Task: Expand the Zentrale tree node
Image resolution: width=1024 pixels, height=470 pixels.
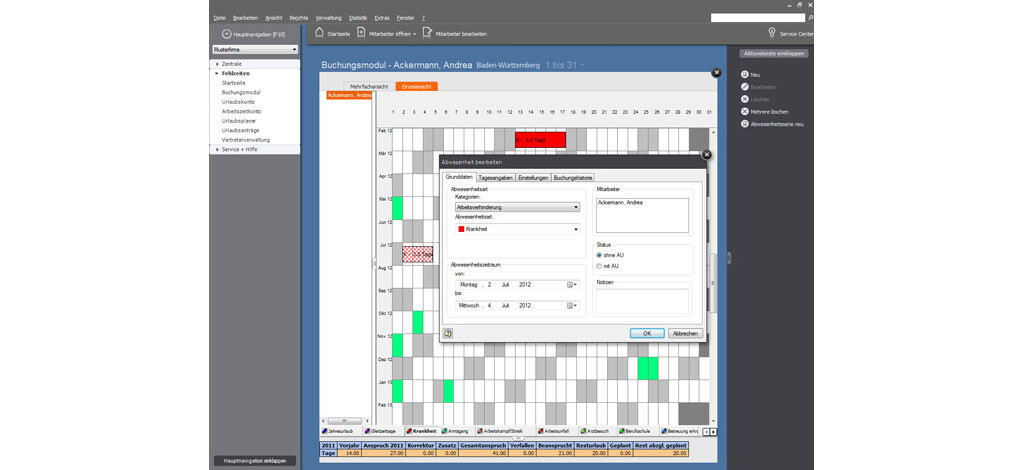Action: tap(216, 64)
